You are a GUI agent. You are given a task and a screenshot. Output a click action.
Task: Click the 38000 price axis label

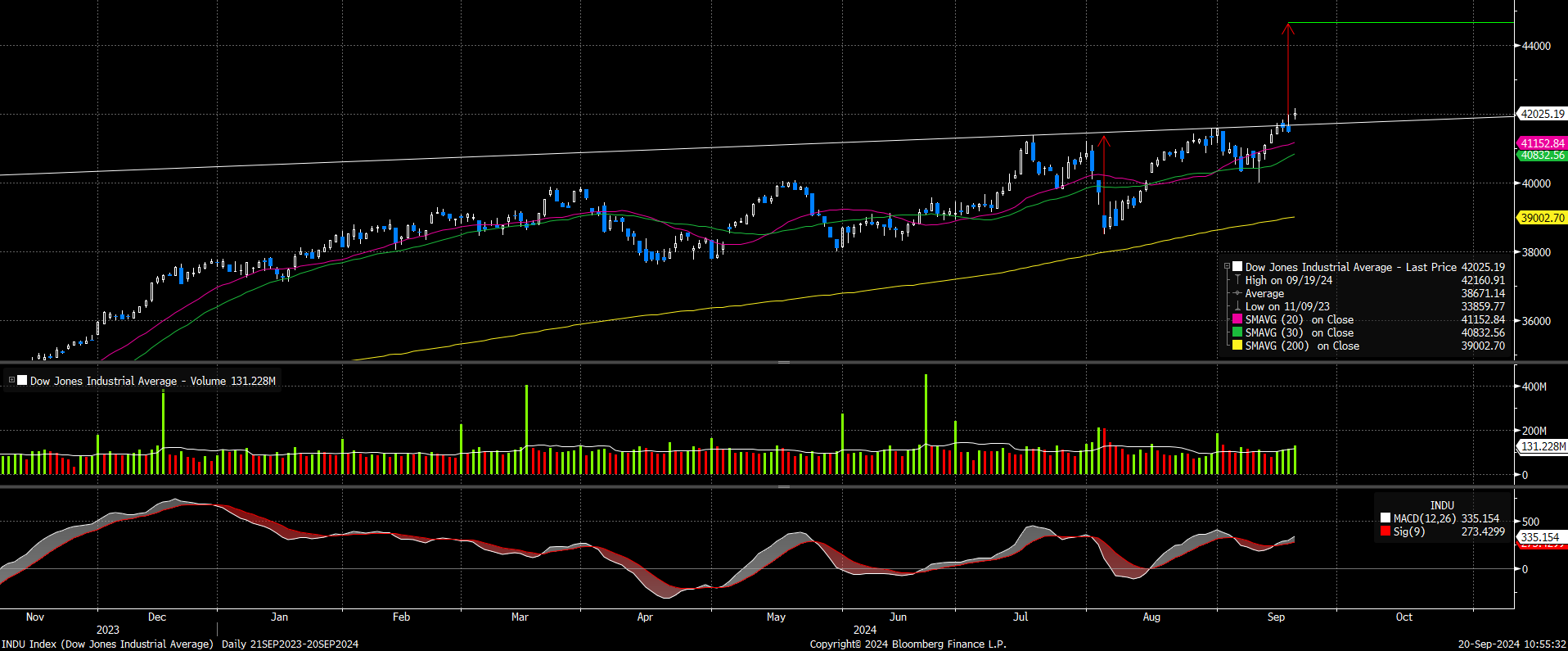pyautogui.click(x=1536, y=252)
